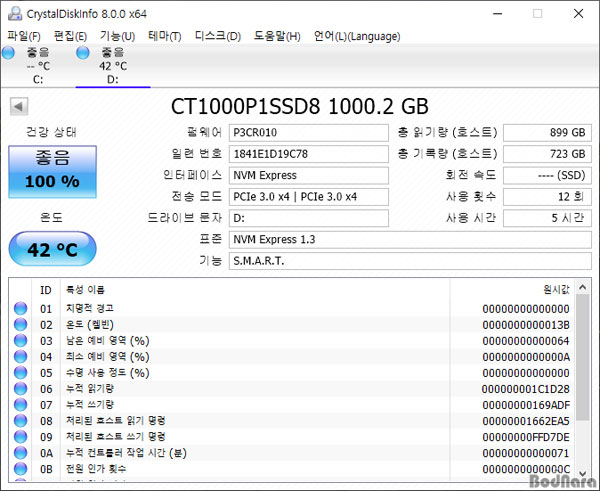600x491 pixels.
Task: Open the 테마(T) menu
Action: pyautogui.click(x=165, y=36)
